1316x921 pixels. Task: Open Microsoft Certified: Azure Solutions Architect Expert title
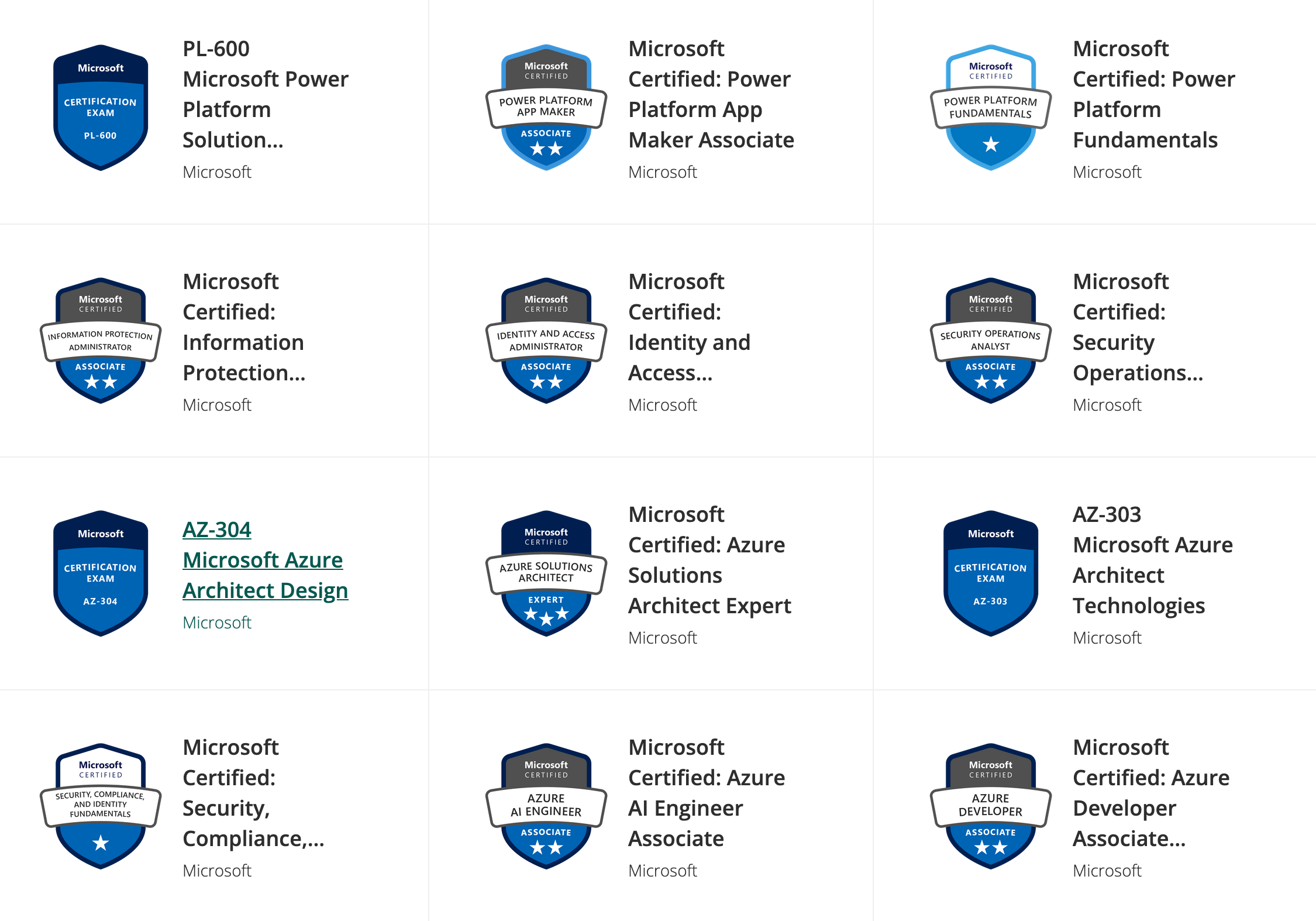(x=709, y=560)
